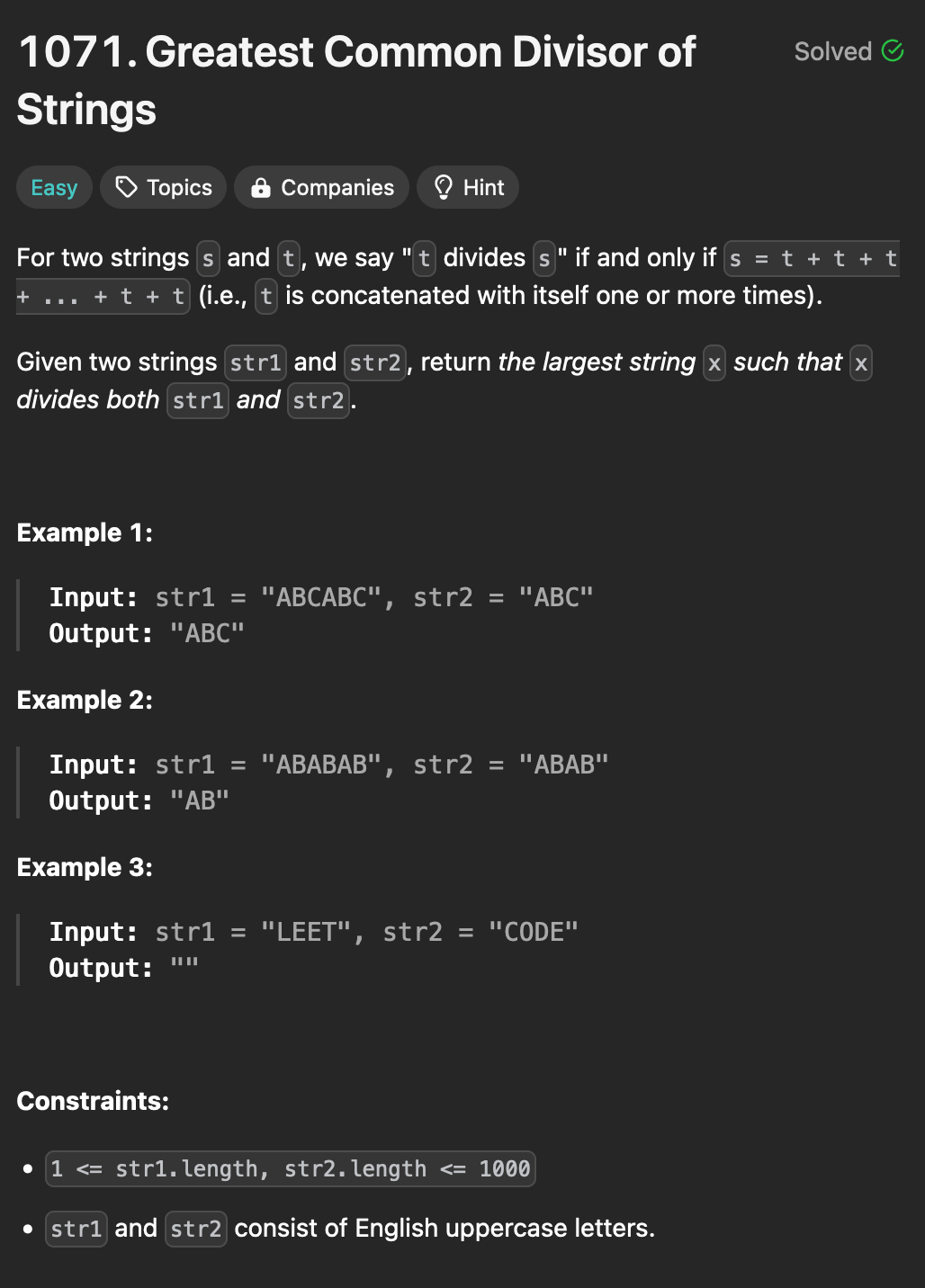Click the str1 code tag in the last constraint

(x=76, y=1228)
